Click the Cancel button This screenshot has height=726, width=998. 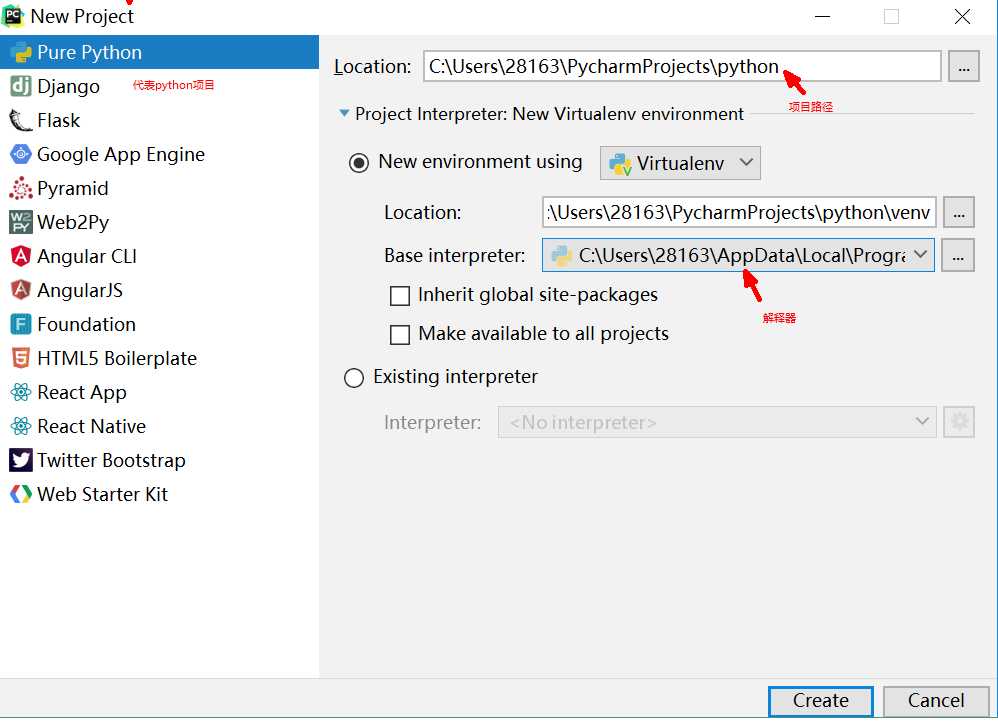(936, 701)
